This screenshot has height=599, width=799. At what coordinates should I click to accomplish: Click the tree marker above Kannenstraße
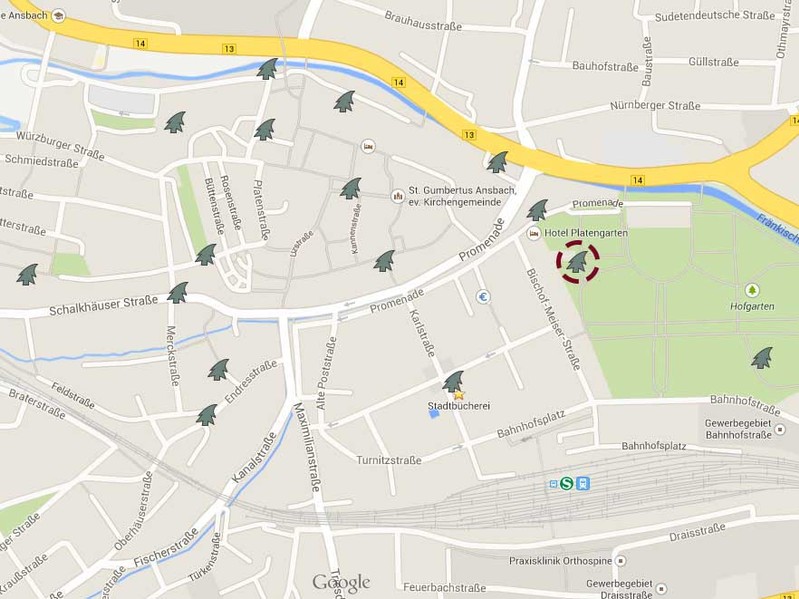[351, 188]
